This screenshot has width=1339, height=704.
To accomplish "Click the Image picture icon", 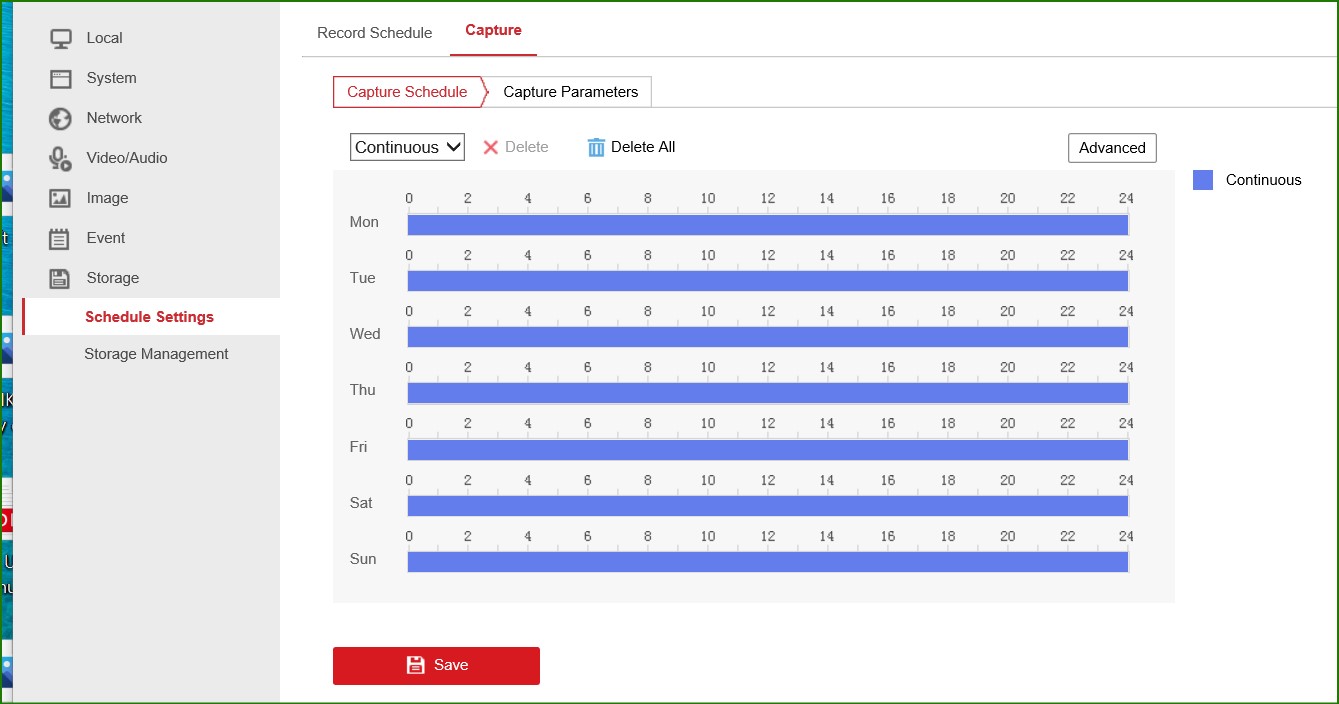I will (x=61, y=198).
